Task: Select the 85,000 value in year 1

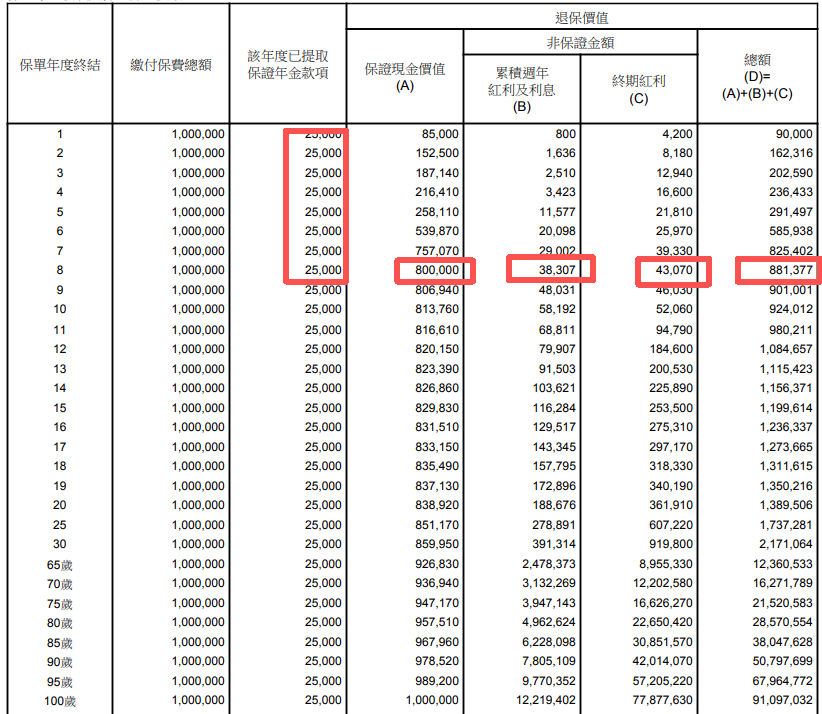Action: coord(438,134)
